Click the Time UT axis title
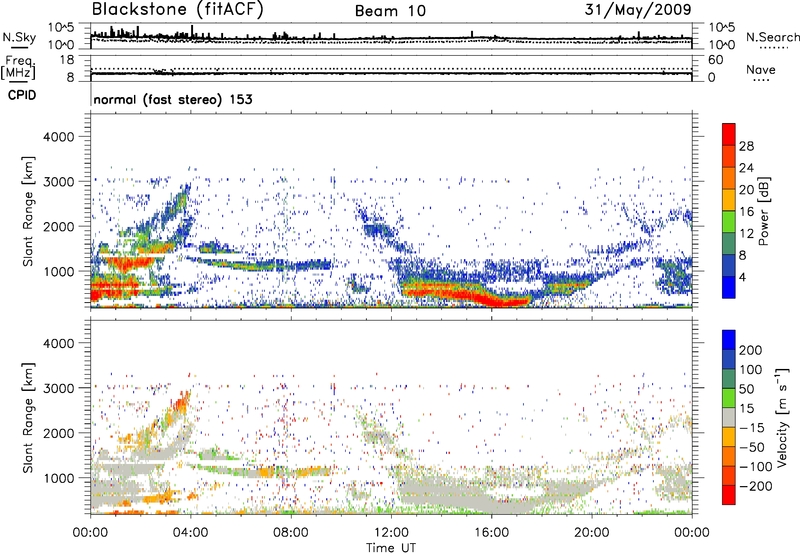 pos(391,547)
